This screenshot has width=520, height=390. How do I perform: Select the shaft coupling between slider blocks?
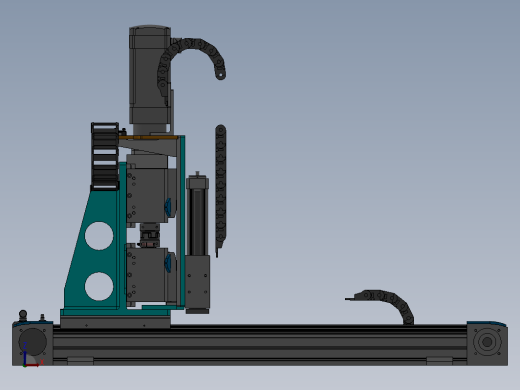[149, 235]
